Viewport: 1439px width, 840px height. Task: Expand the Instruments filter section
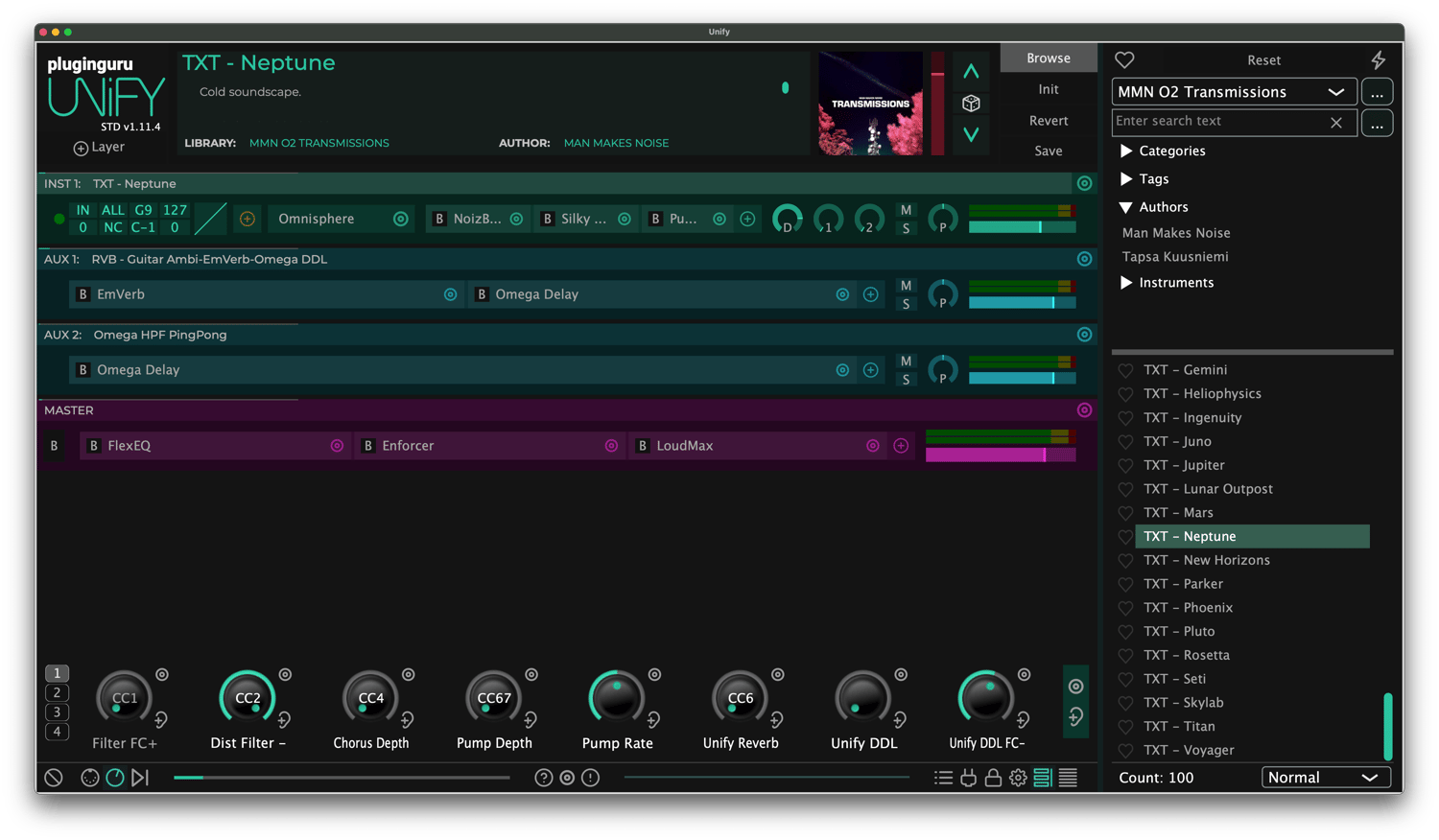1126,283
